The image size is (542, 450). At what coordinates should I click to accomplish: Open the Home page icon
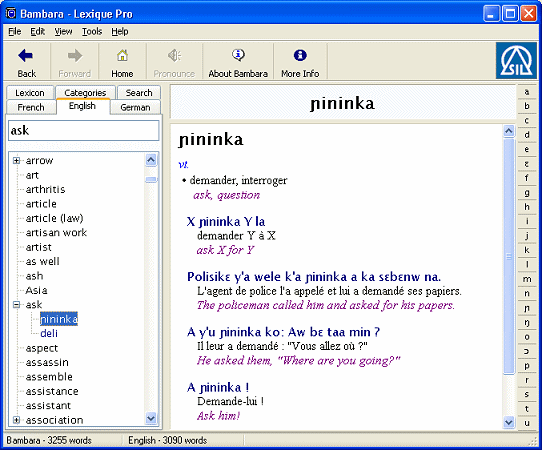(122, 55)
